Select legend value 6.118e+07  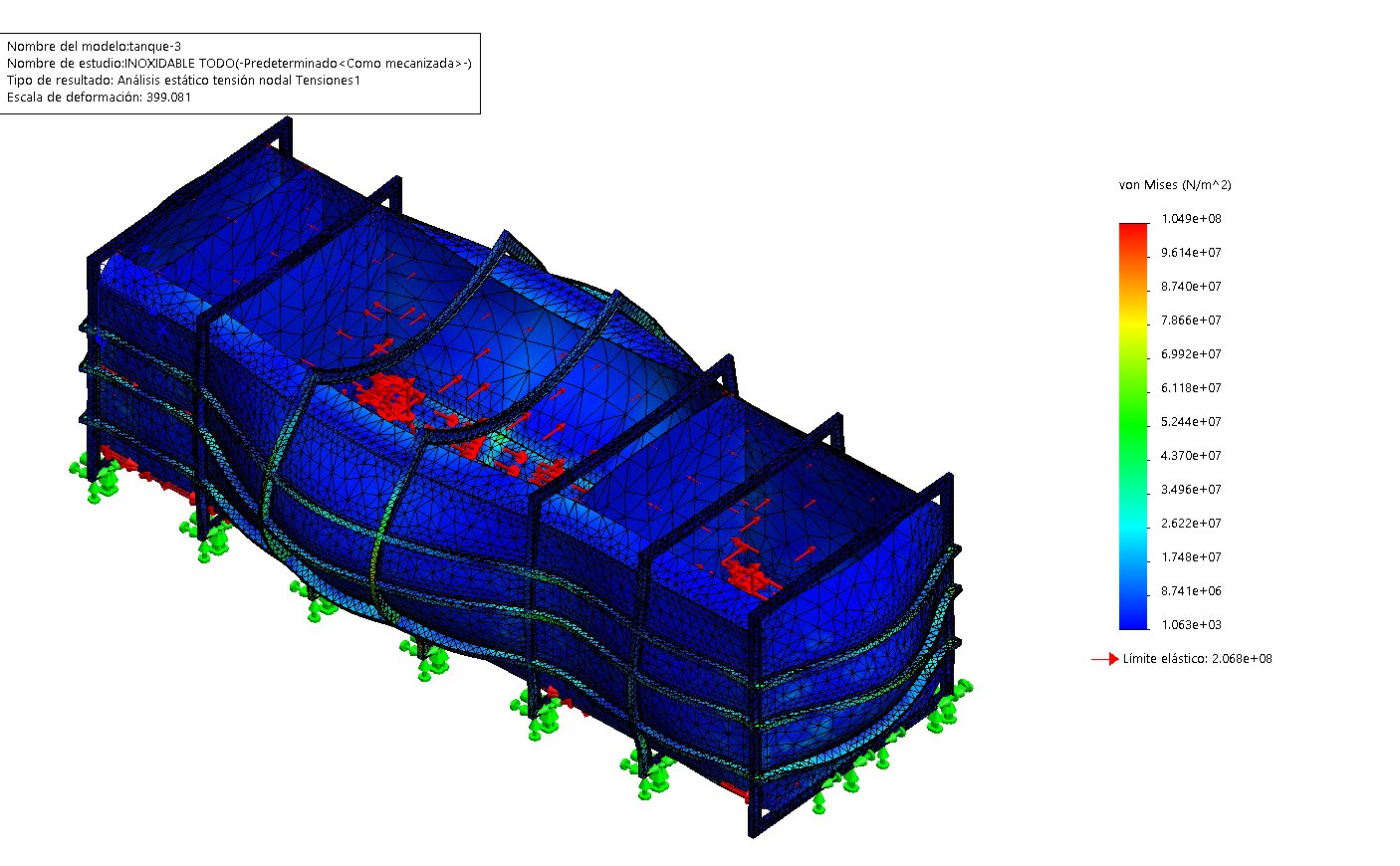[1191, 388]
